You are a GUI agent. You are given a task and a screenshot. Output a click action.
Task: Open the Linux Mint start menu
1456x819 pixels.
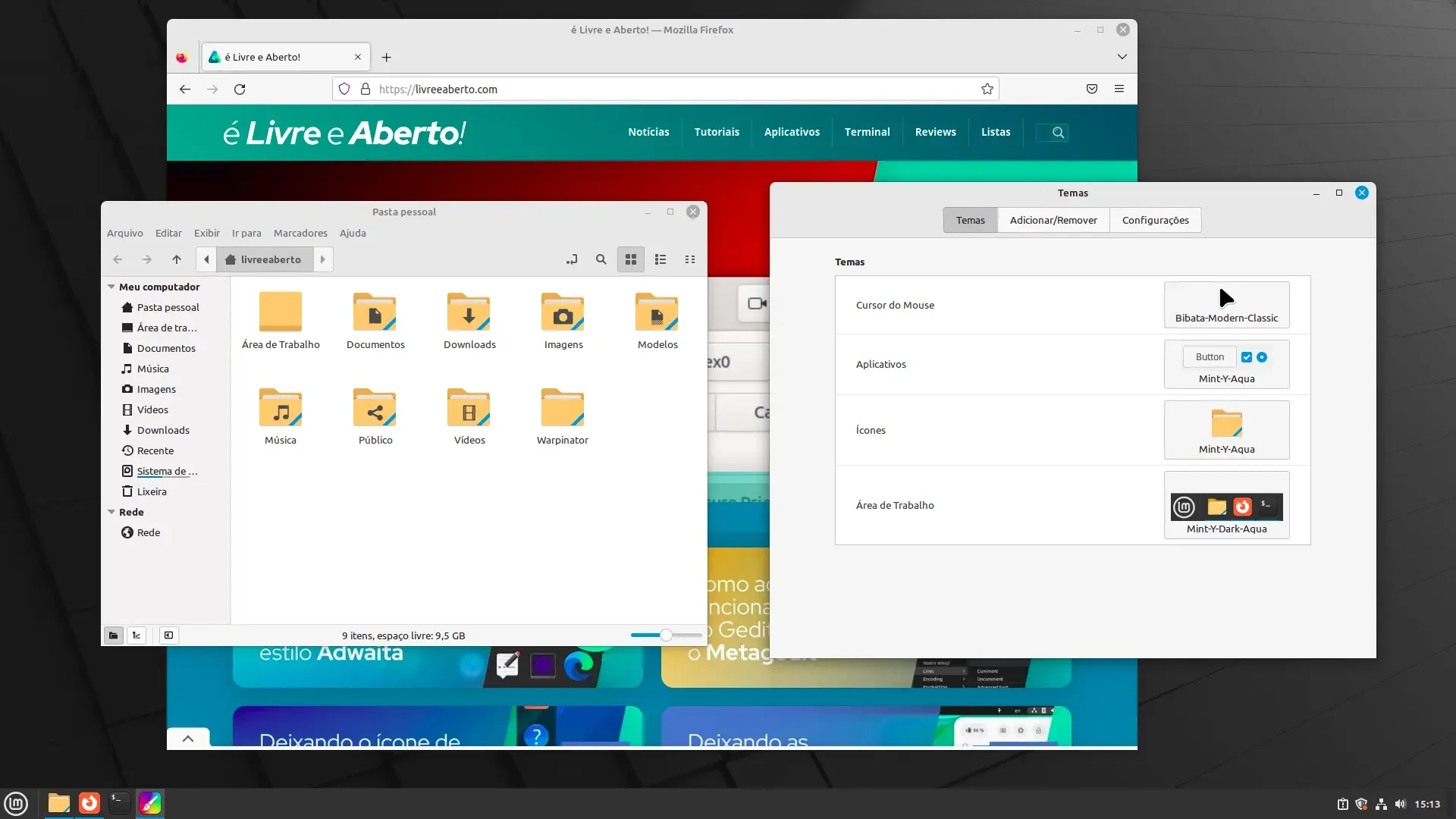16,803
